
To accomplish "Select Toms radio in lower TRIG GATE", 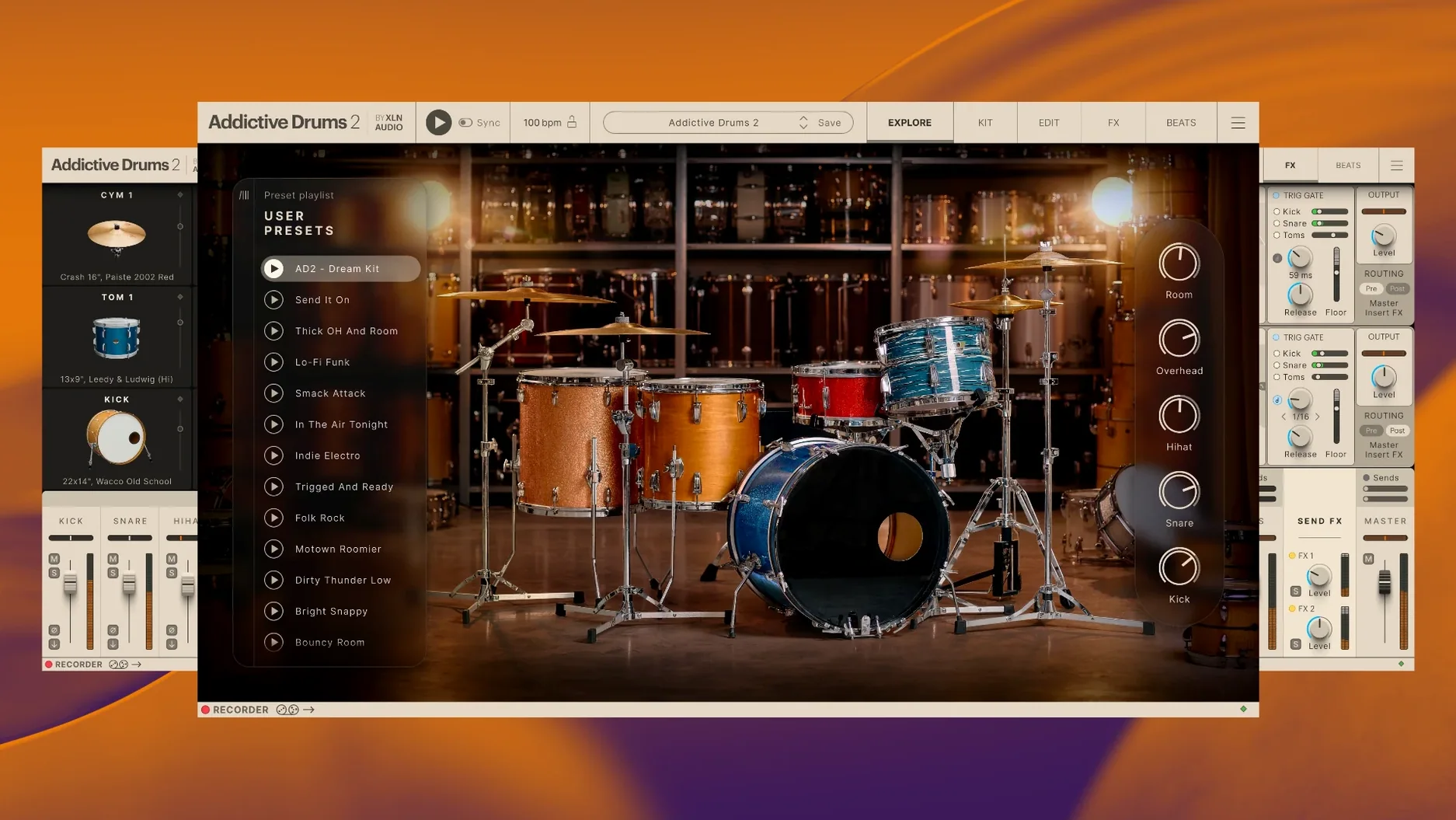I will click(1277, 377).
